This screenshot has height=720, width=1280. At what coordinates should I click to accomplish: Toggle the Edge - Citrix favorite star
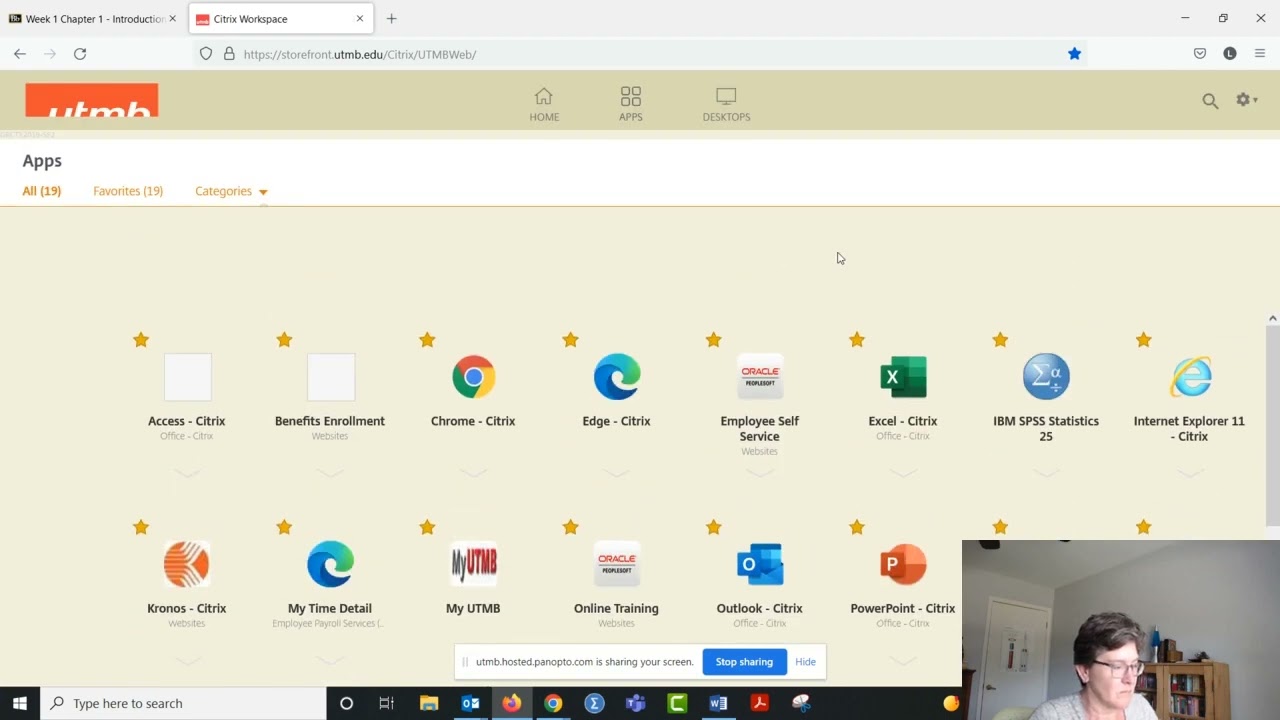(x=570, y=340)
